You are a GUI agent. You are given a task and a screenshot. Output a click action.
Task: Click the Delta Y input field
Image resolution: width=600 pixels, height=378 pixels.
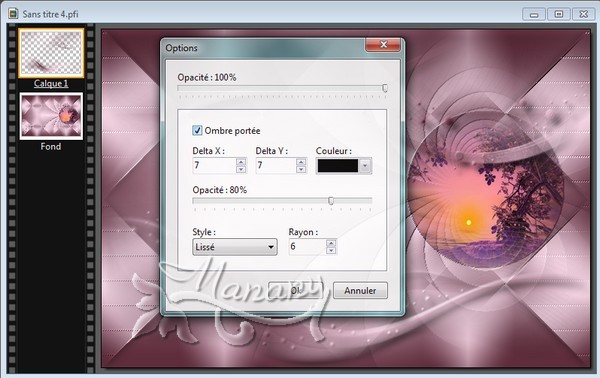click(x=276, y=165)
